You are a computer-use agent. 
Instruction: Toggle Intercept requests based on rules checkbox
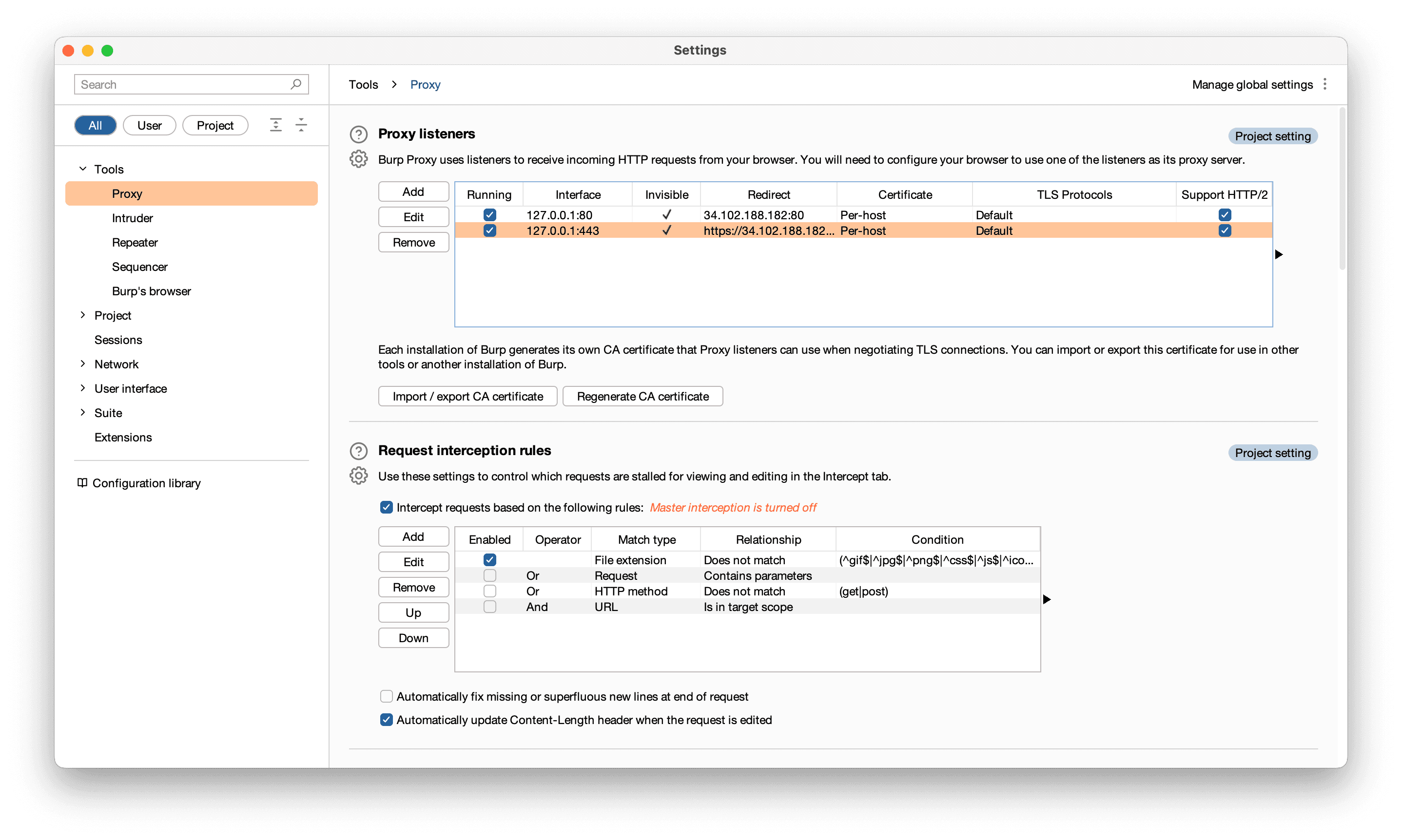[386, 507]
